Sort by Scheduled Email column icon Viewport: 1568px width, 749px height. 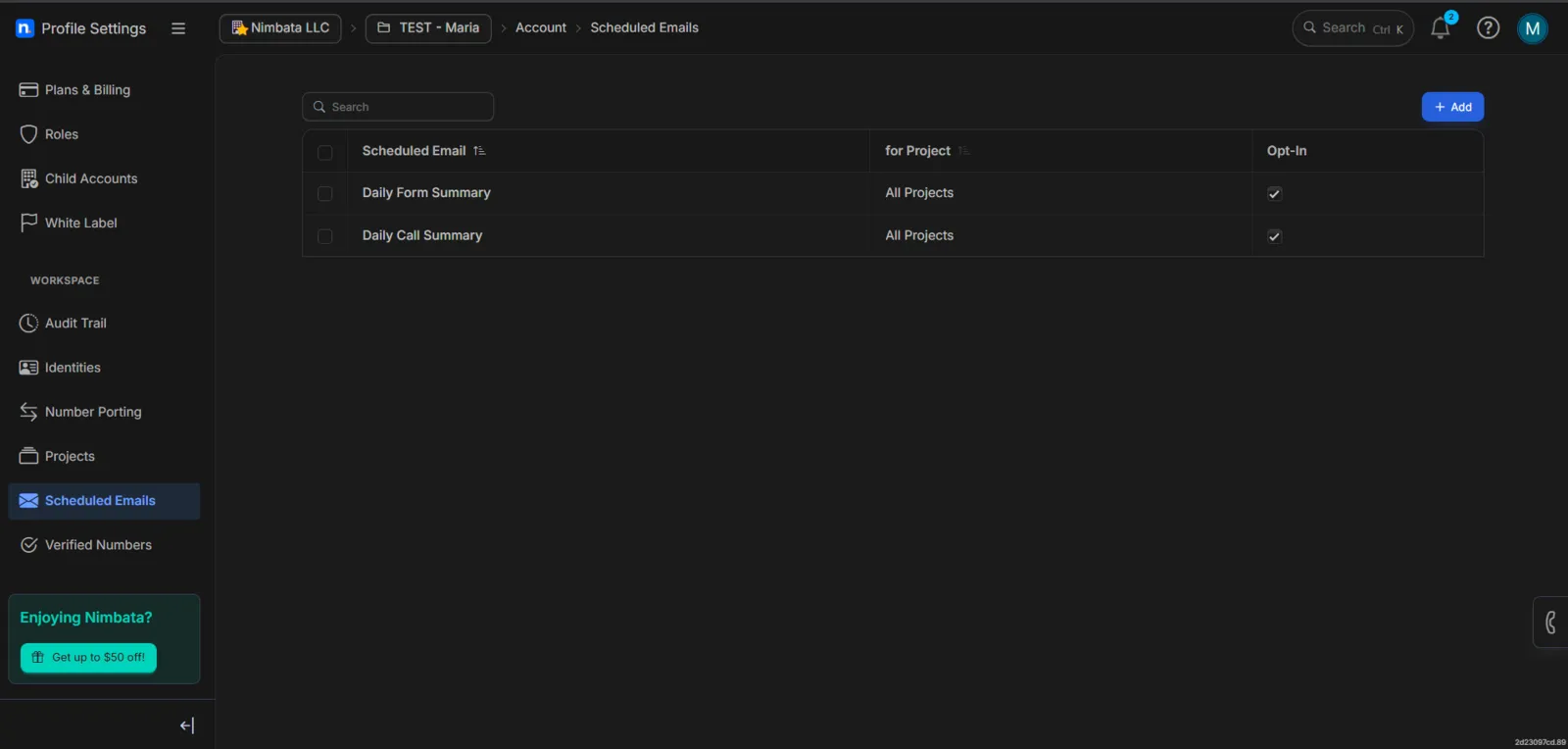pyautogui.click(x=479, y=151)
